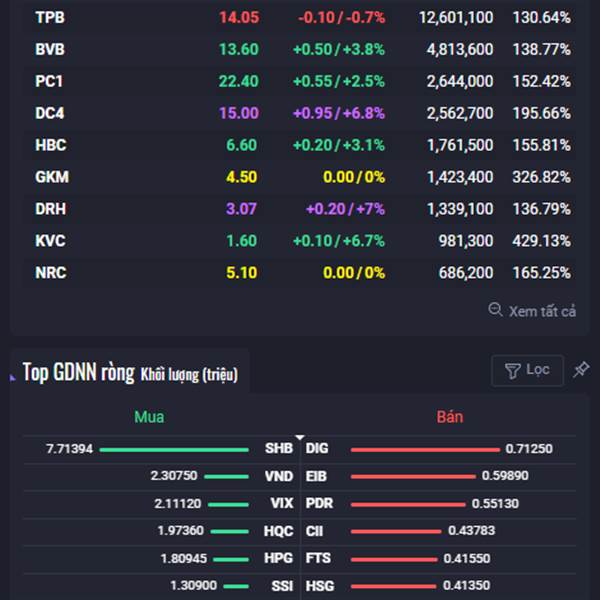
Task: Click the percentage 429.13%
Action: pos(541,241)
